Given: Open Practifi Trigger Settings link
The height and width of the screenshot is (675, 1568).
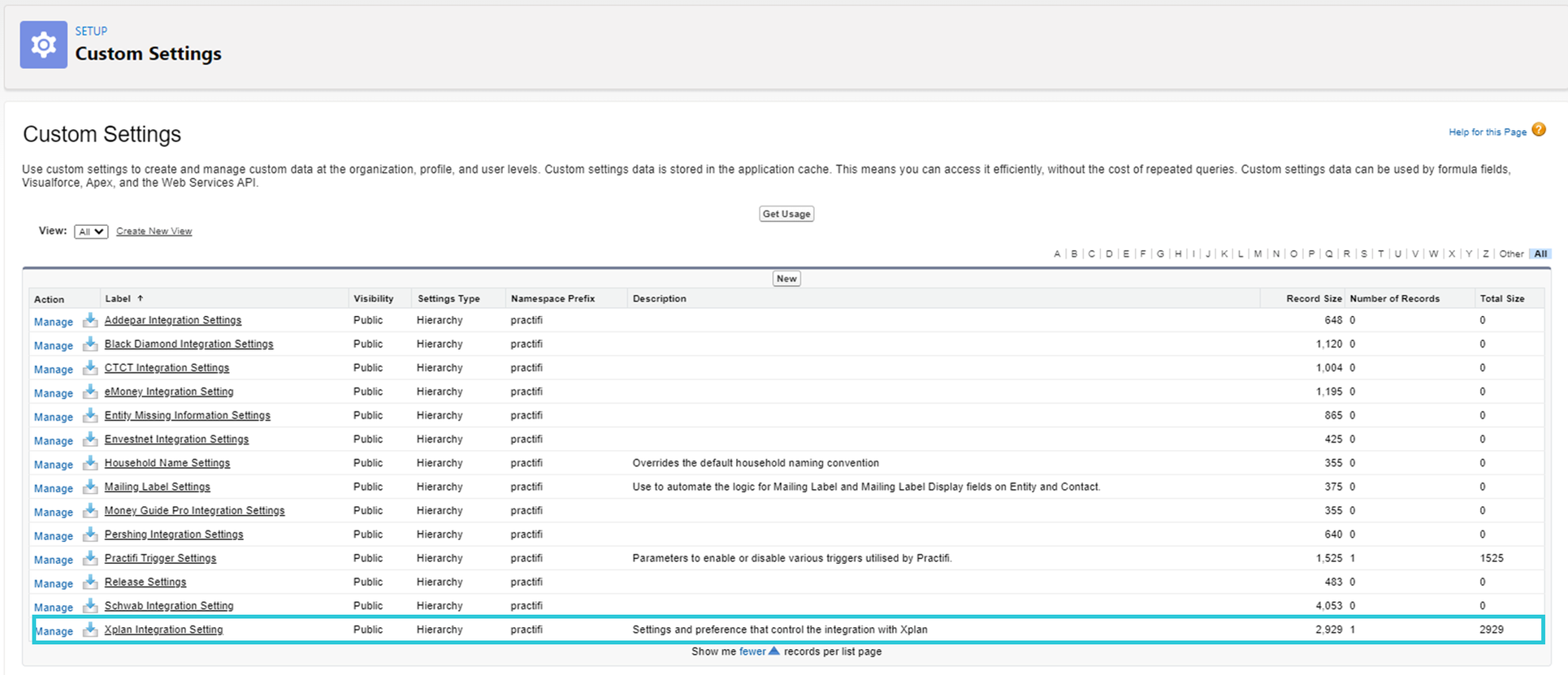Looking at the screenshot, I should (x=161, y=558).
